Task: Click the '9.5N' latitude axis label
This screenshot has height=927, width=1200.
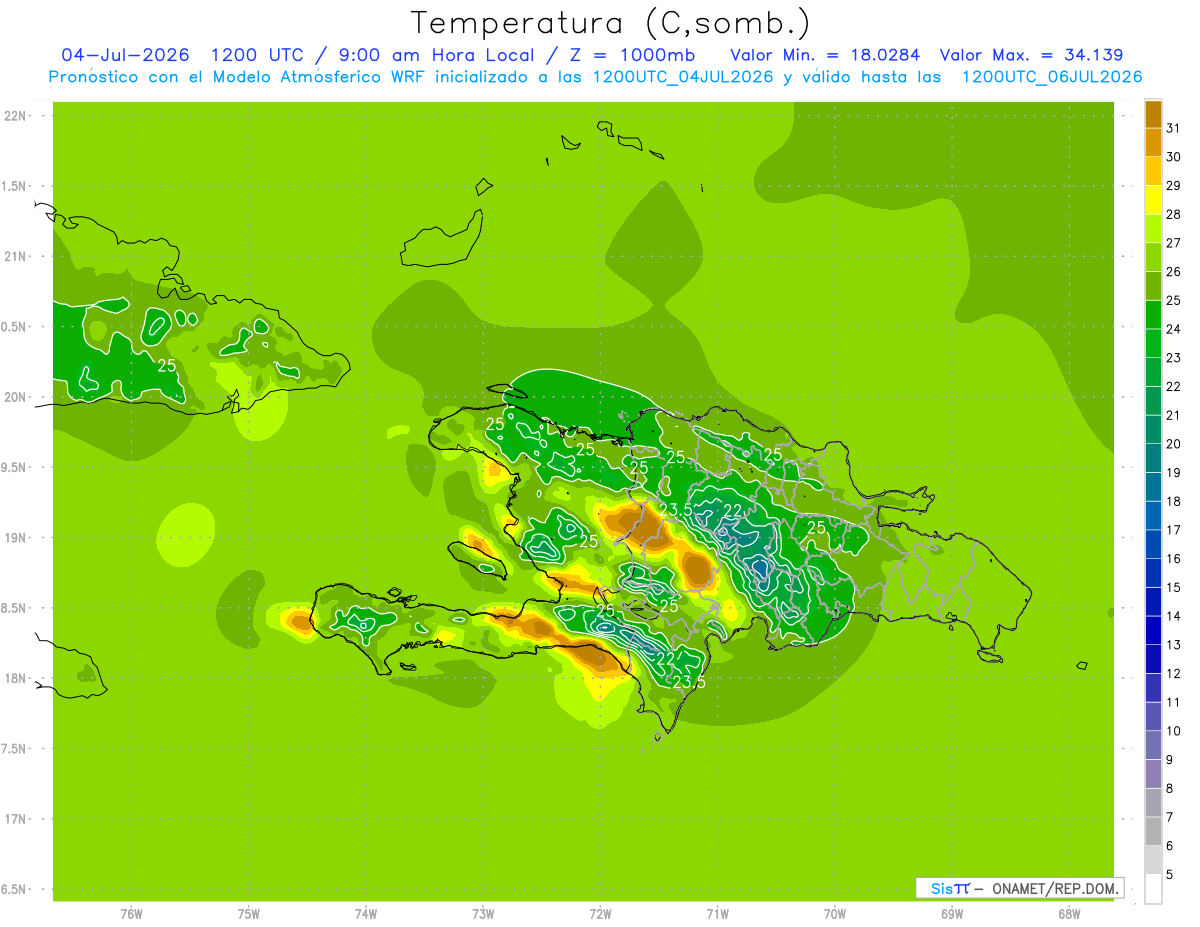Action: click(15, 467)
